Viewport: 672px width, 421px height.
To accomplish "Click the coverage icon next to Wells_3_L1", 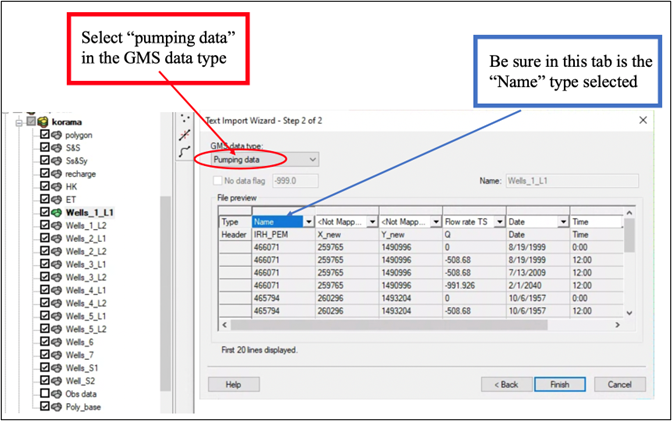I will coord(57,264).
